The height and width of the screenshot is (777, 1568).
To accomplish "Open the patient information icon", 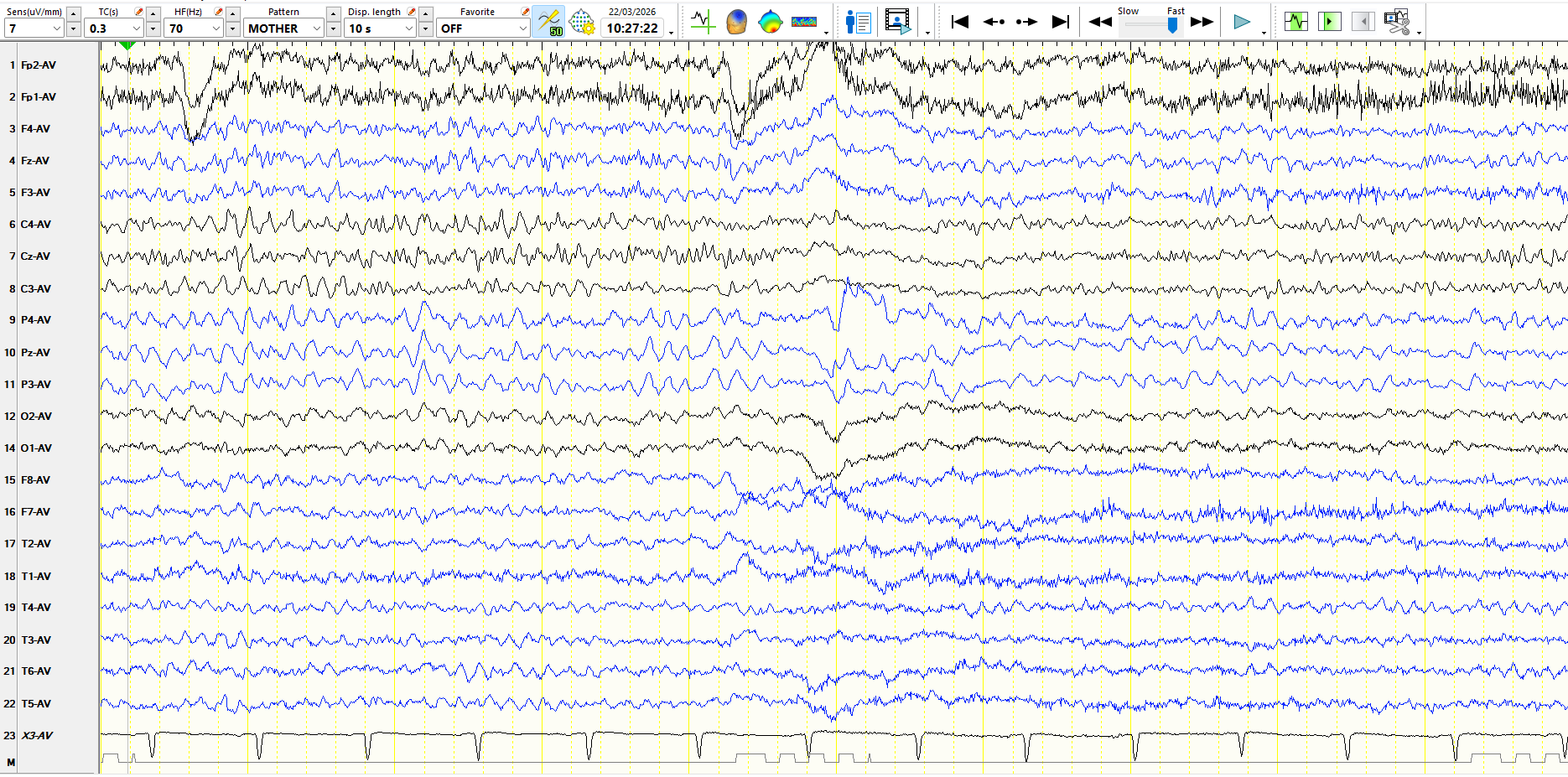I will coord(859,22).
